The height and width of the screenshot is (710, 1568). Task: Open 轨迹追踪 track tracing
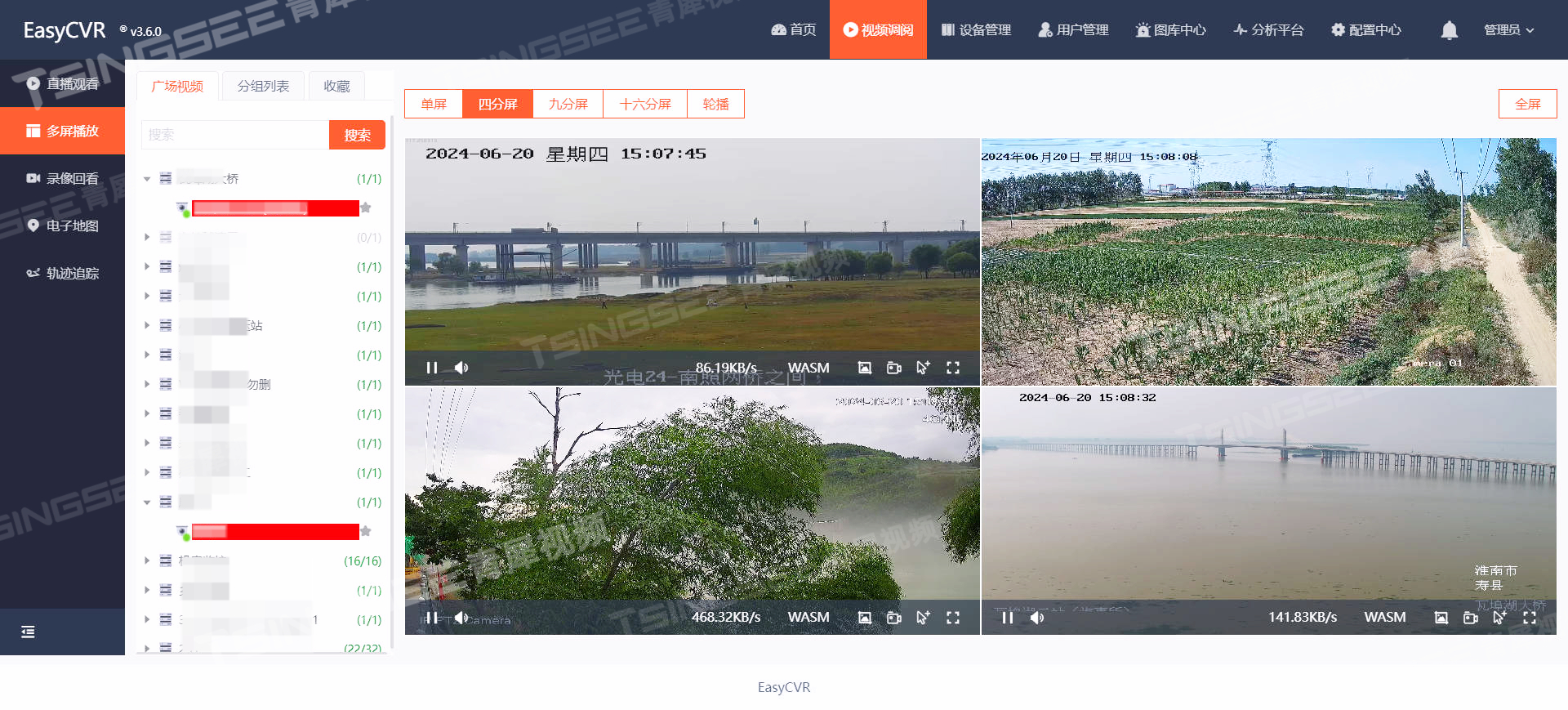click(62, 273)
